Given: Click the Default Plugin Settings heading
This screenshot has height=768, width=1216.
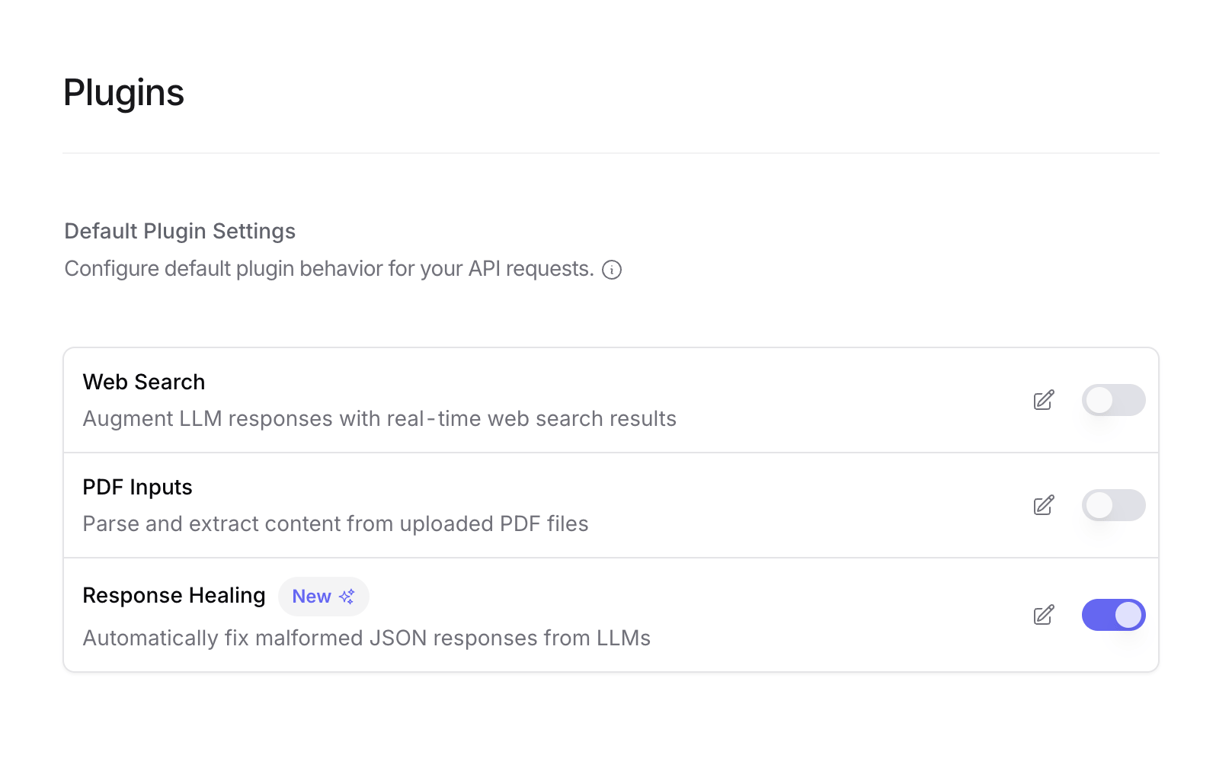Looking at the screenshot, I should tap(179, 231).
